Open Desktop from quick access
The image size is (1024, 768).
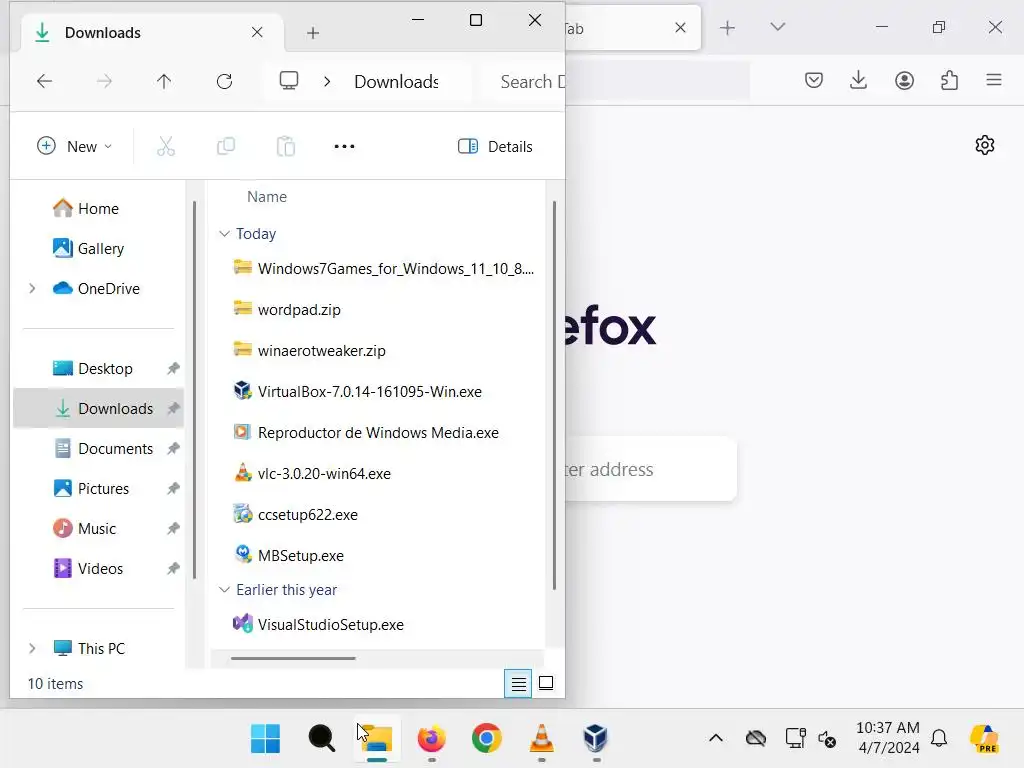pyautogui.click(x=93, y=368)
